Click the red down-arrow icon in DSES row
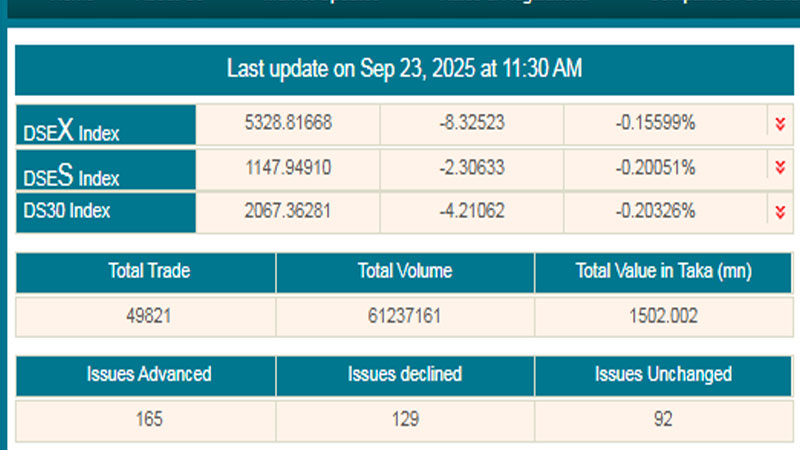800x450 pixels. pyautogui.click(x=779, y=166)
